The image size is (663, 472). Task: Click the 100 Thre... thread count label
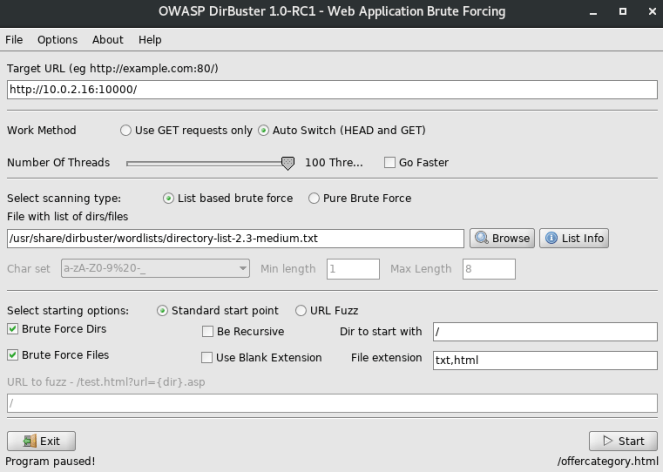(334, 162)
